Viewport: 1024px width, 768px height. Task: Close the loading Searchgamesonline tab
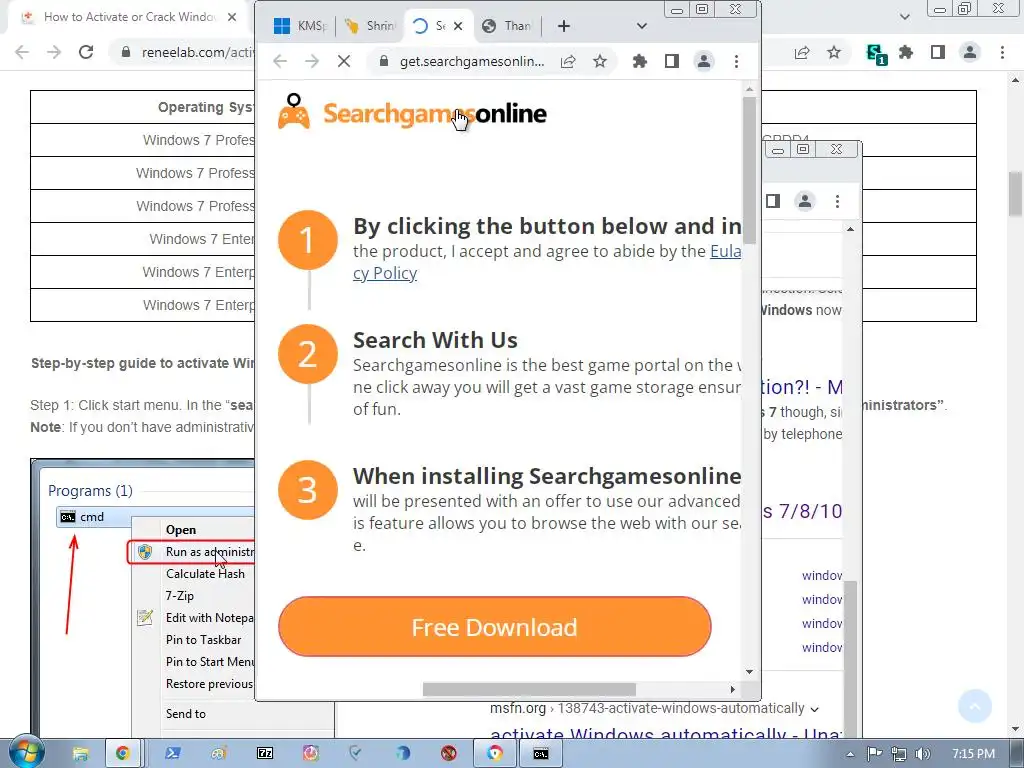458,26
